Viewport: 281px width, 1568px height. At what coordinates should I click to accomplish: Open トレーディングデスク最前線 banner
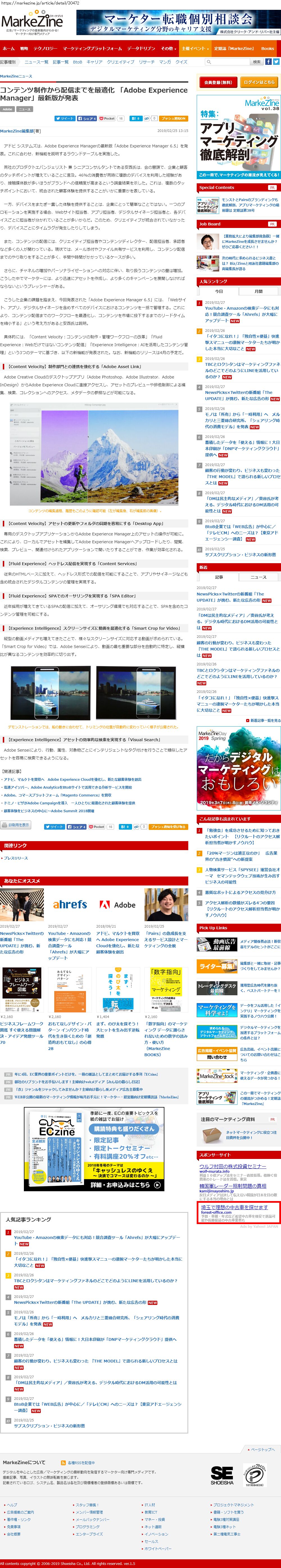[216, 988]
